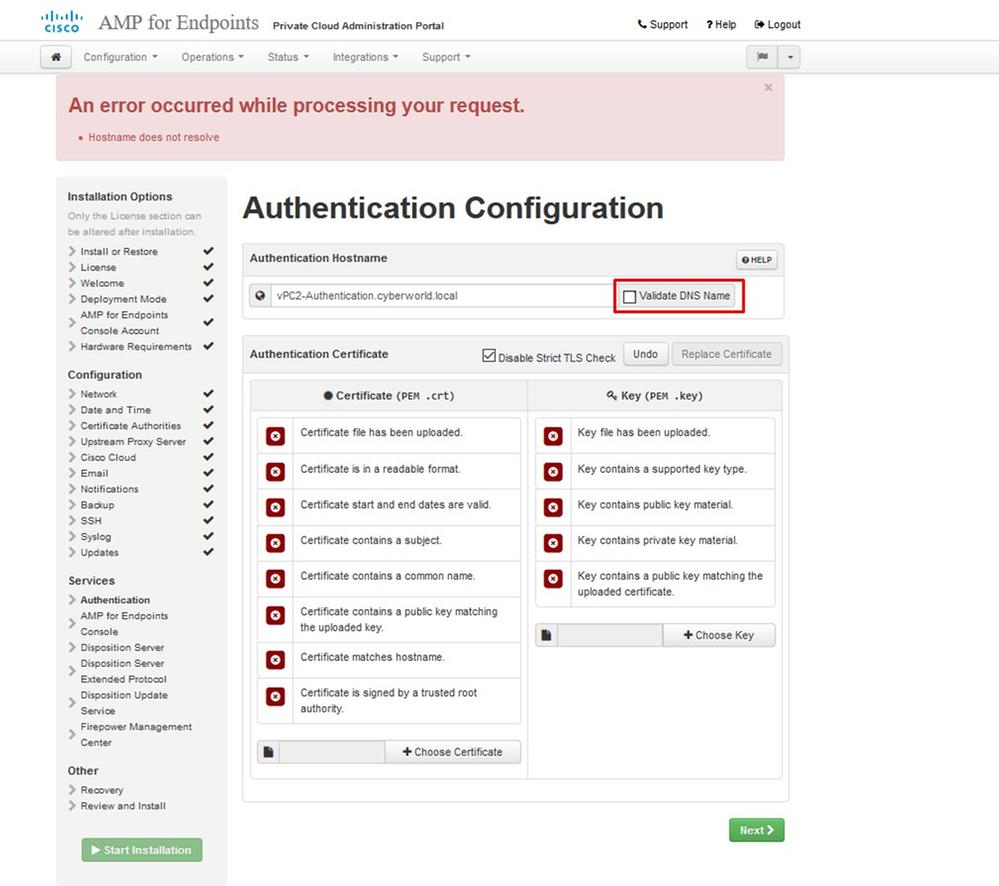Expand License in sidebar
The image size is (999, 886).
[x=98, y=267]
